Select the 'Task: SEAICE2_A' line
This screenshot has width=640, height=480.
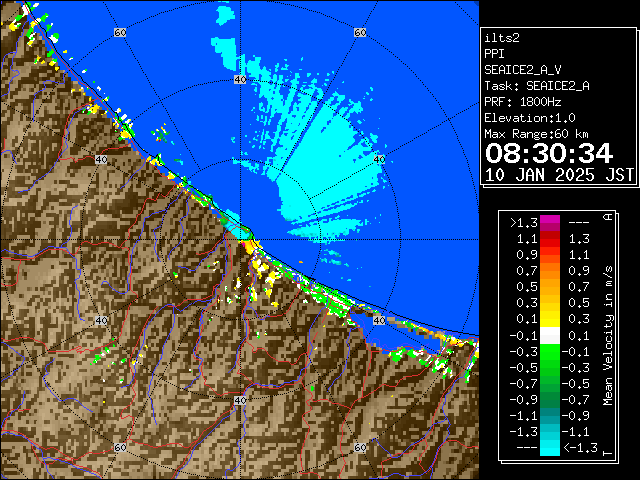537,86
